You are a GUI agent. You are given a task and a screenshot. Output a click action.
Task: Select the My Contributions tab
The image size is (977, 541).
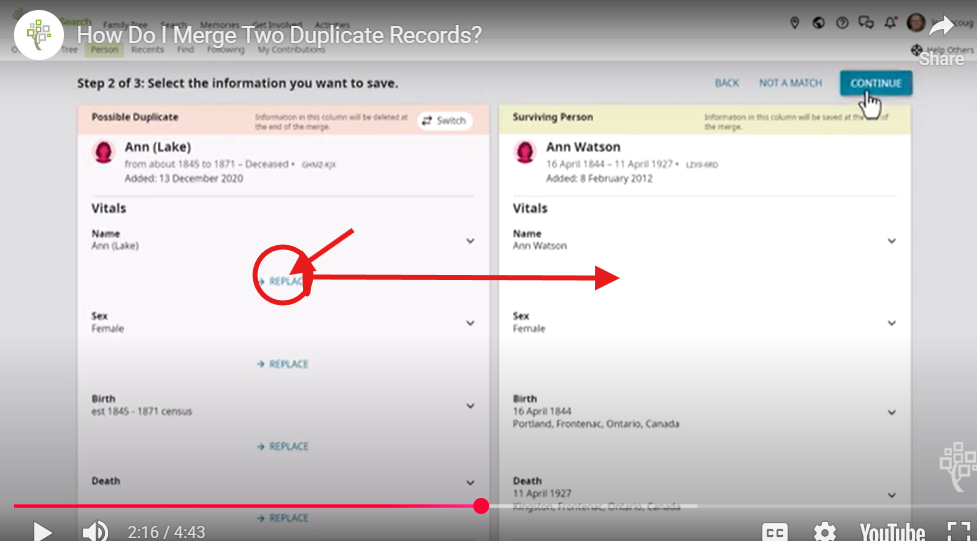click(x=292, y=50)
